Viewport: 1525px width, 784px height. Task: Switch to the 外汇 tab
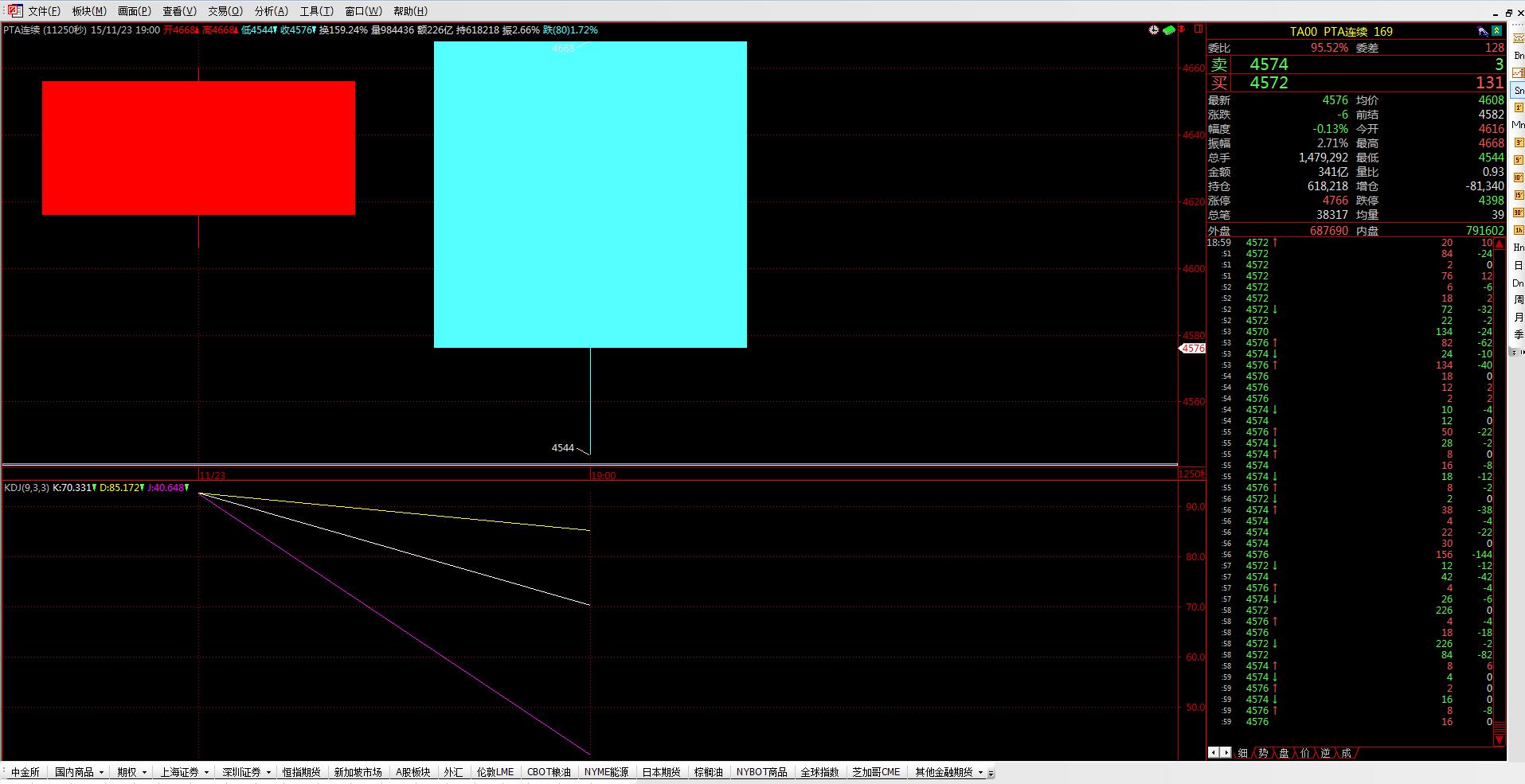(x=453, y=772)
